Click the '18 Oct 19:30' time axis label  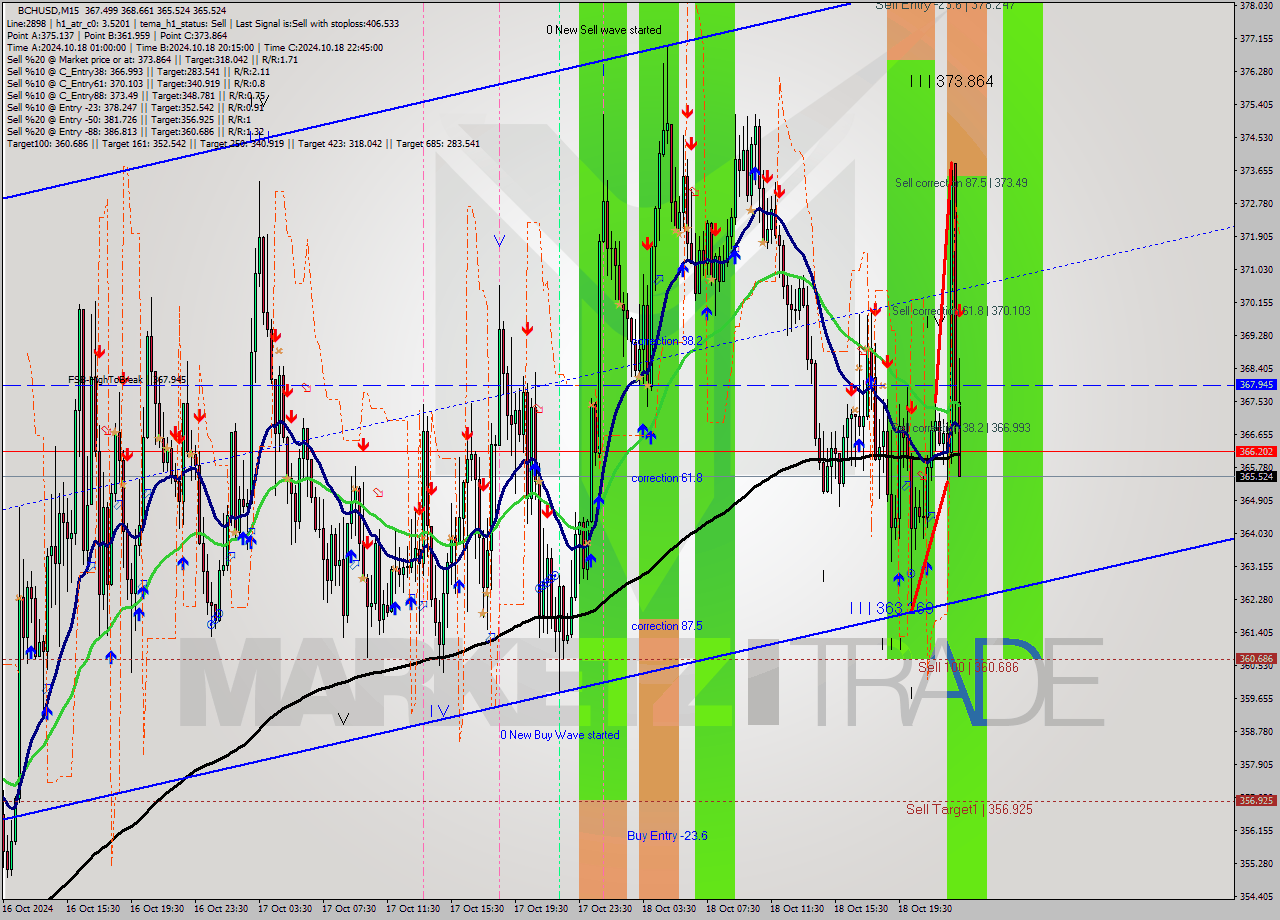click(x=925, y=909)
